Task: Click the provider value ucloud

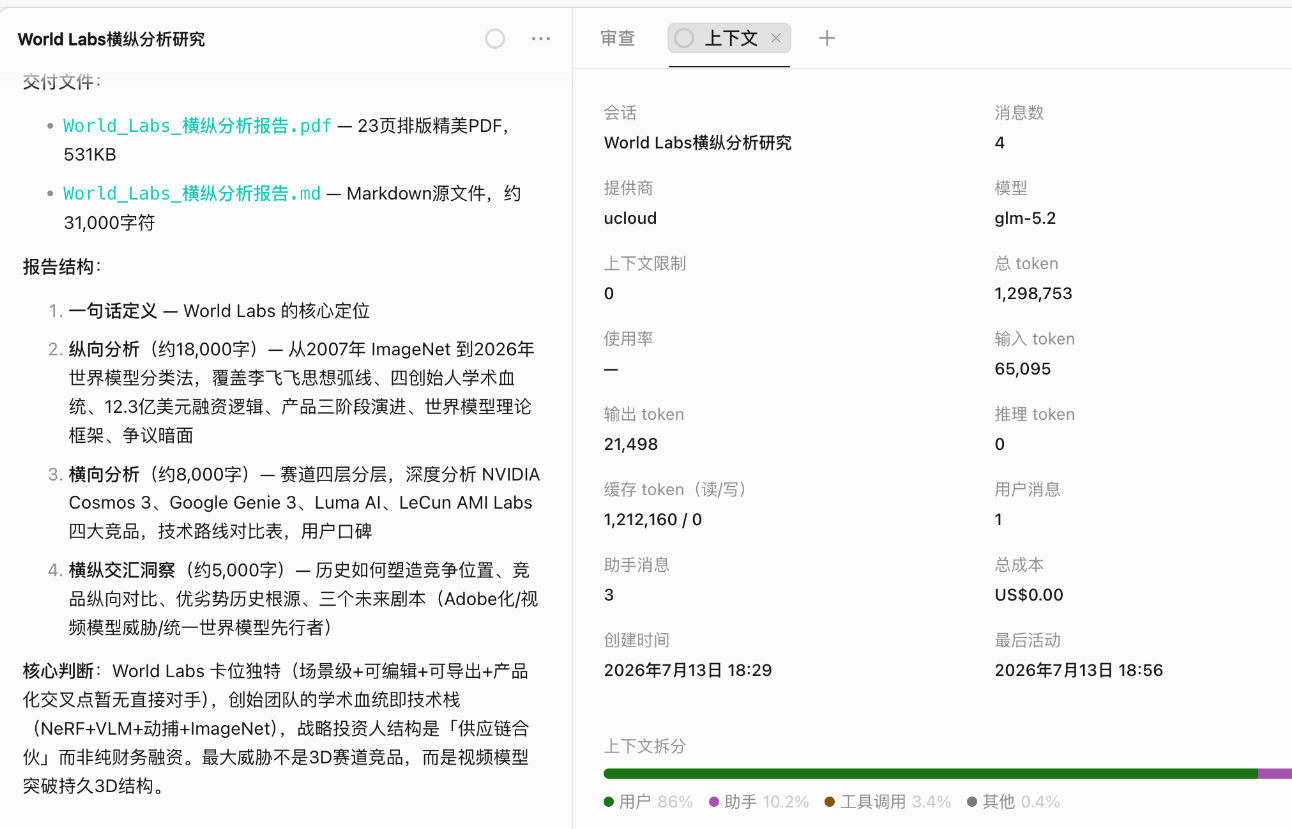Action: [x=630, y=218]
